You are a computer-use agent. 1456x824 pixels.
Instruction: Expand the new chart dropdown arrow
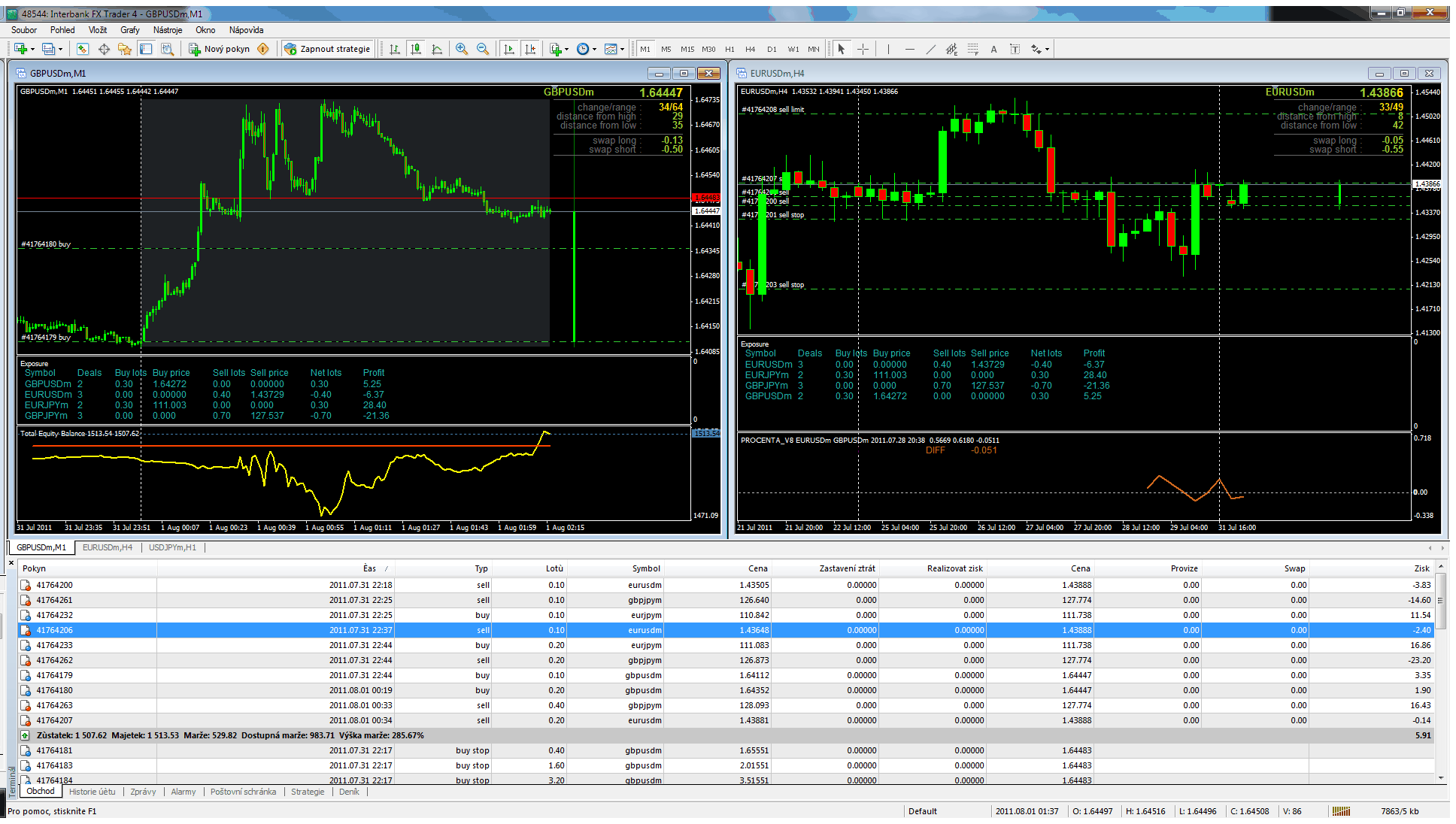point(32,49)
